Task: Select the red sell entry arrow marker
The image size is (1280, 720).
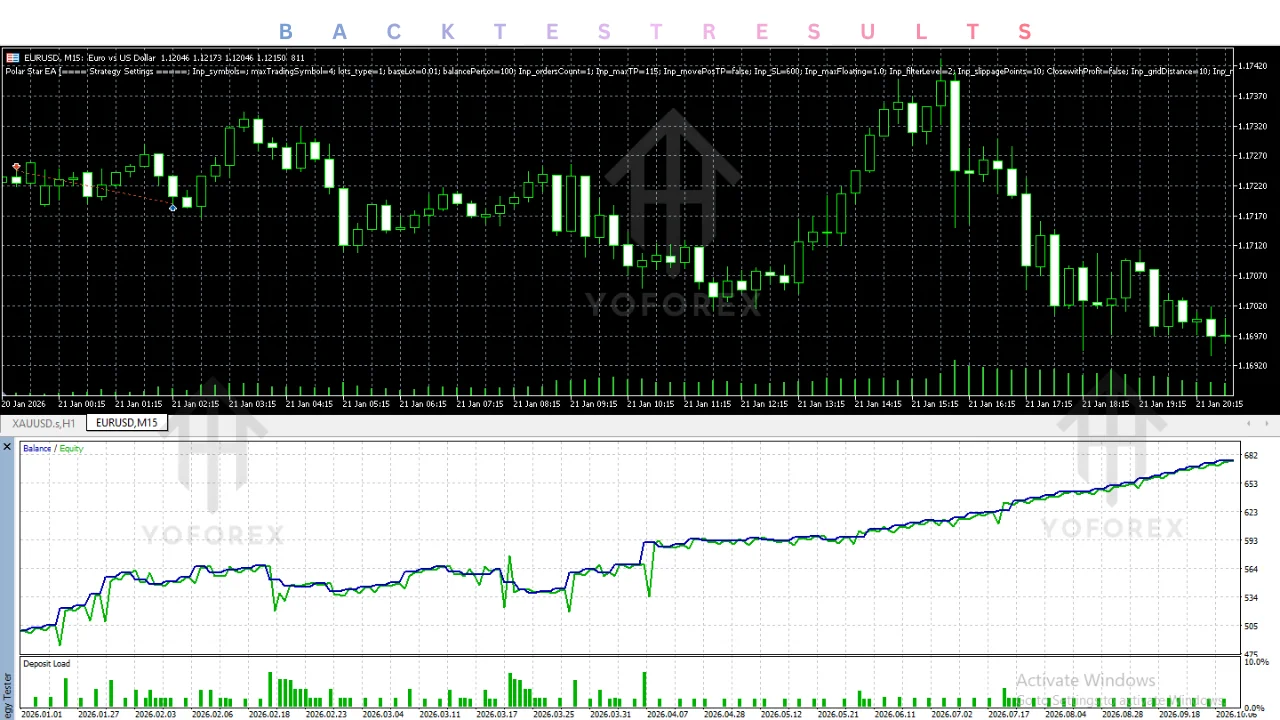Action: click(x=17, y=167)
